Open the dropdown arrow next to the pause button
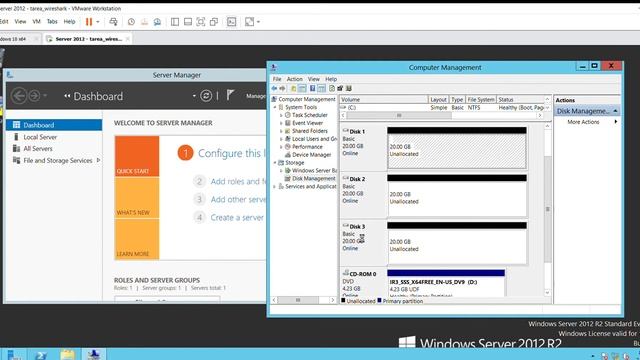Image resolution: width=640 pixels, height=360 pixels. pos(98,22)
